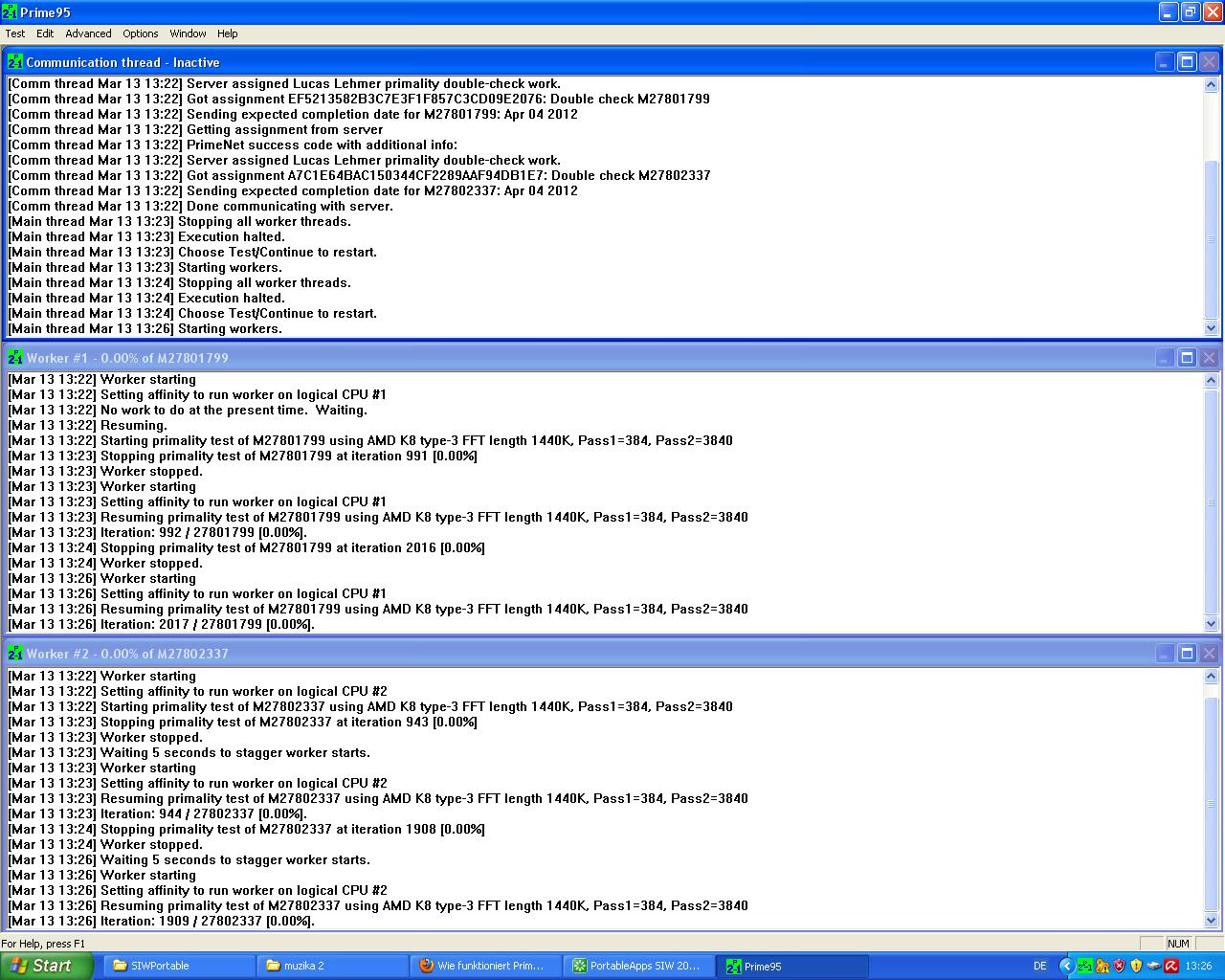1225x980 pixels.
Task: Click the yellow key with warning tray icon
Action: coord(1102,967)
